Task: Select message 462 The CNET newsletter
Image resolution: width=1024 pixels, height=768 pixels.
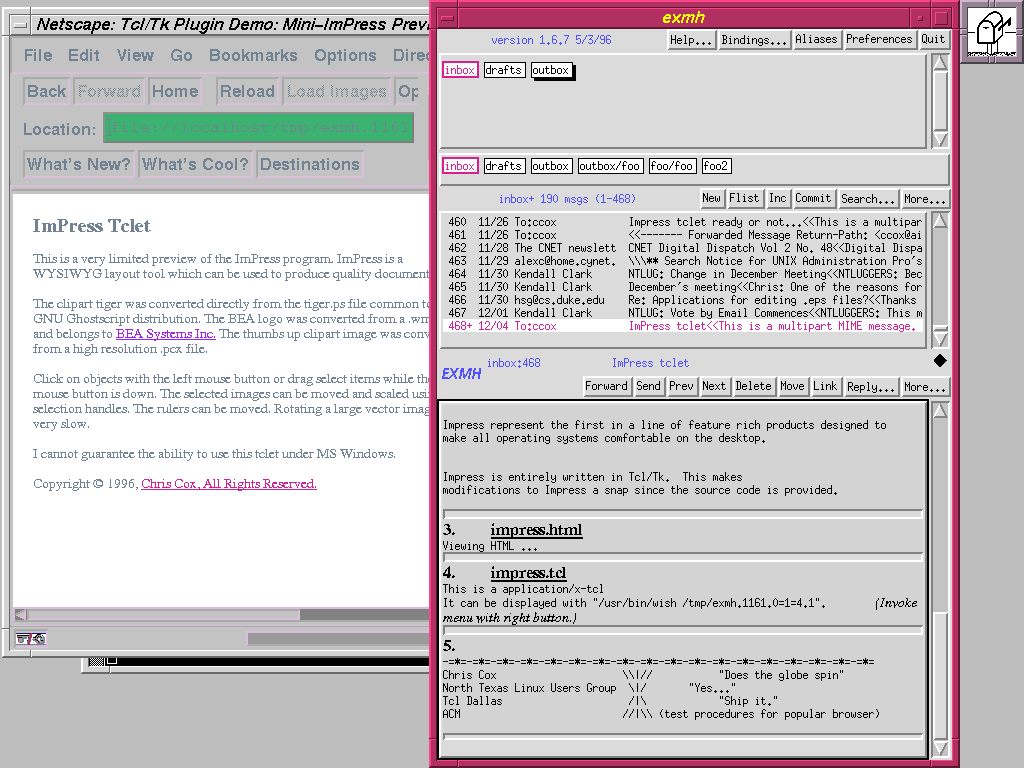Action: 683,248
